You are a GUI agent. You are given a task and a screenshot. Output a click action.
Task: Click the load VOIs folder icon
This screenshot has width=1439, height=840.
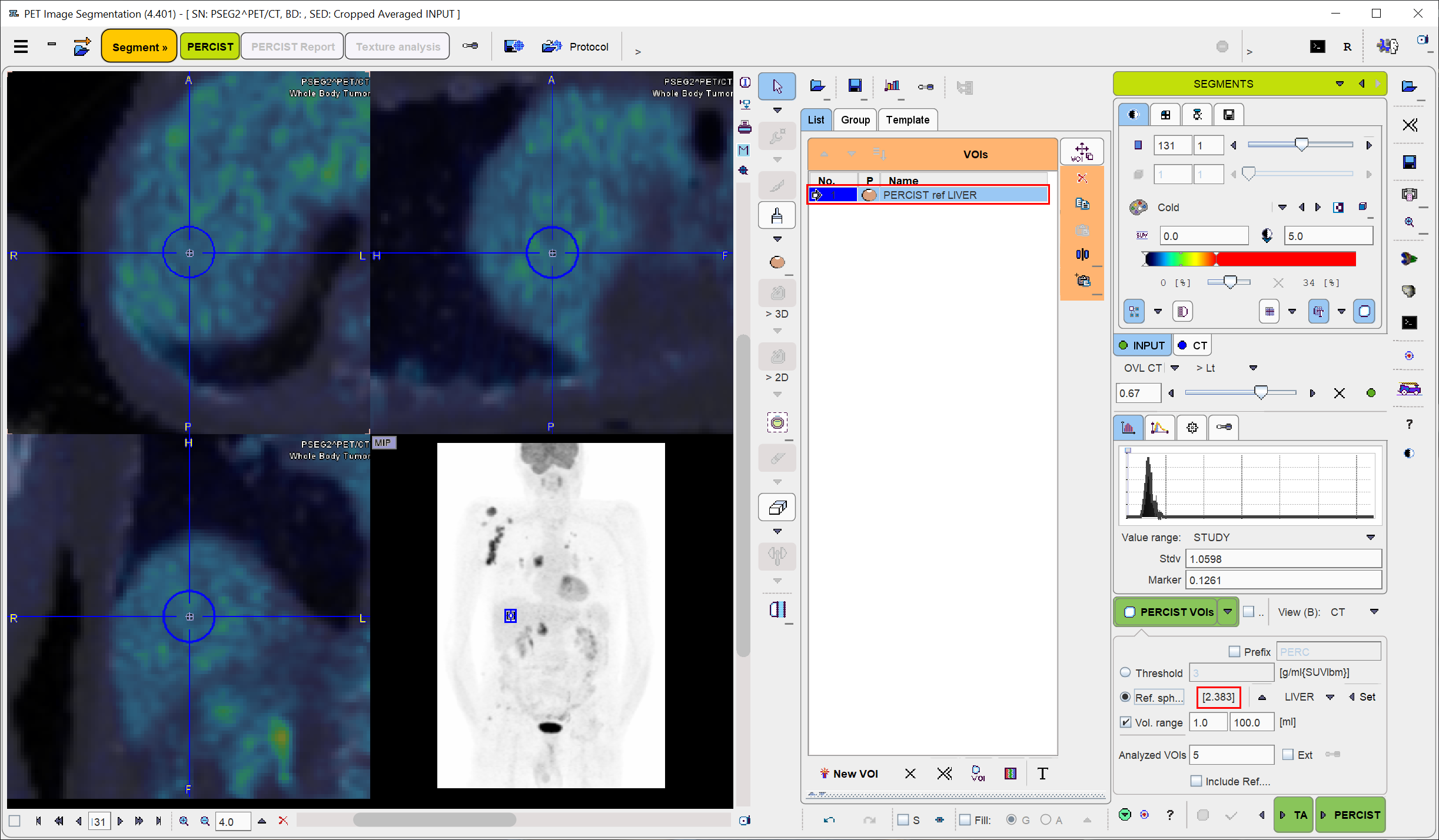point(817,86)
